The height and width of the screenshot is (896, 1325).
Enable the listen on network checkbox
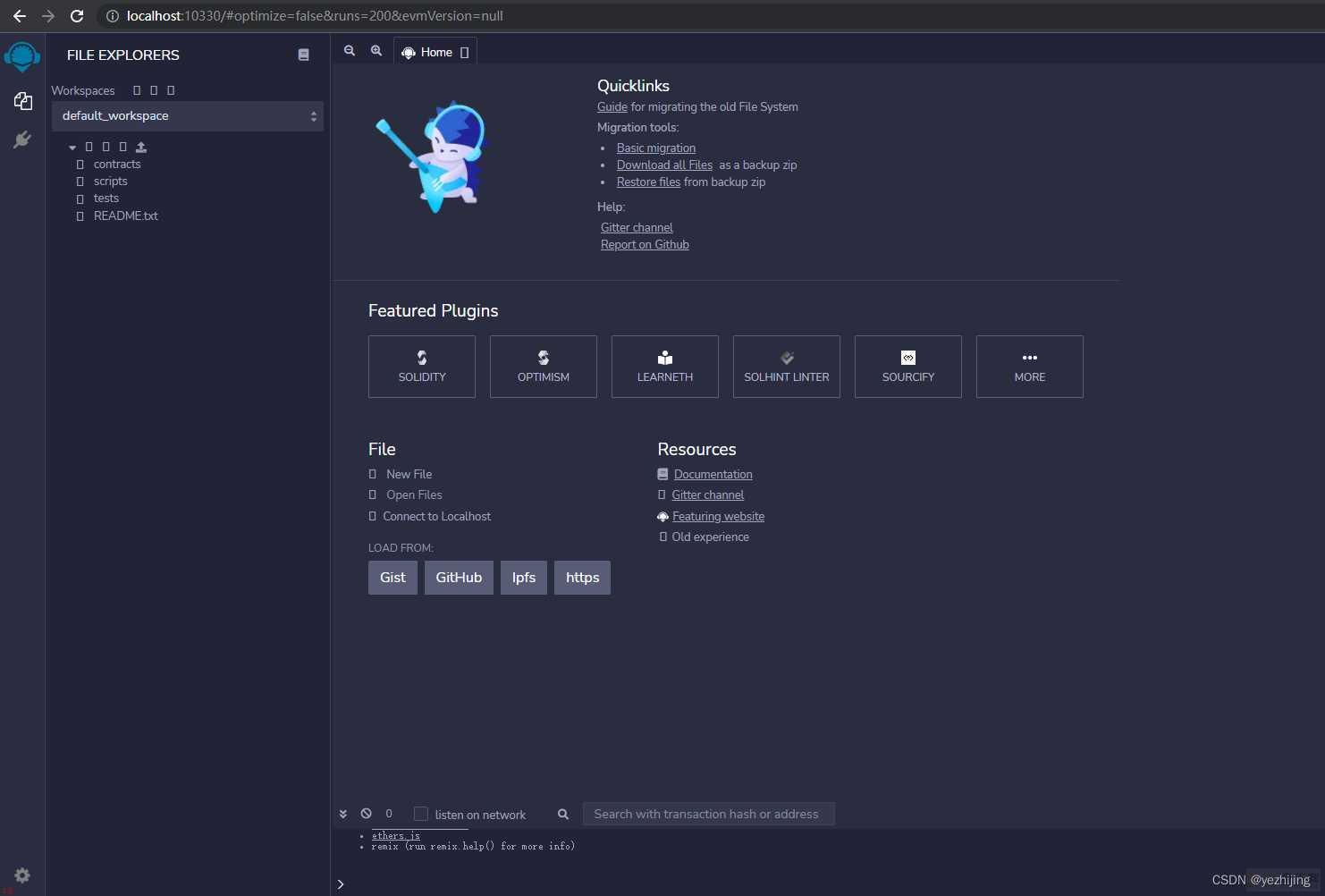pyautogui.click(x=421, y=814)
